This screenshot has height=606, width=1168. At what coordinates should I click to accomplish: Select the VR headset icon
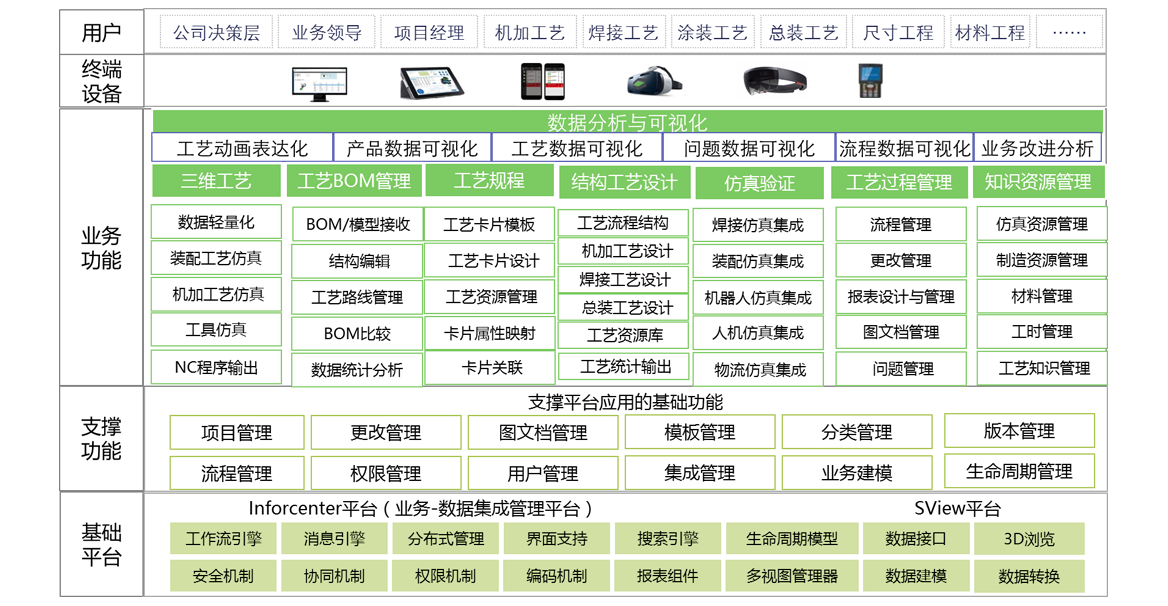tap(655, 81)
